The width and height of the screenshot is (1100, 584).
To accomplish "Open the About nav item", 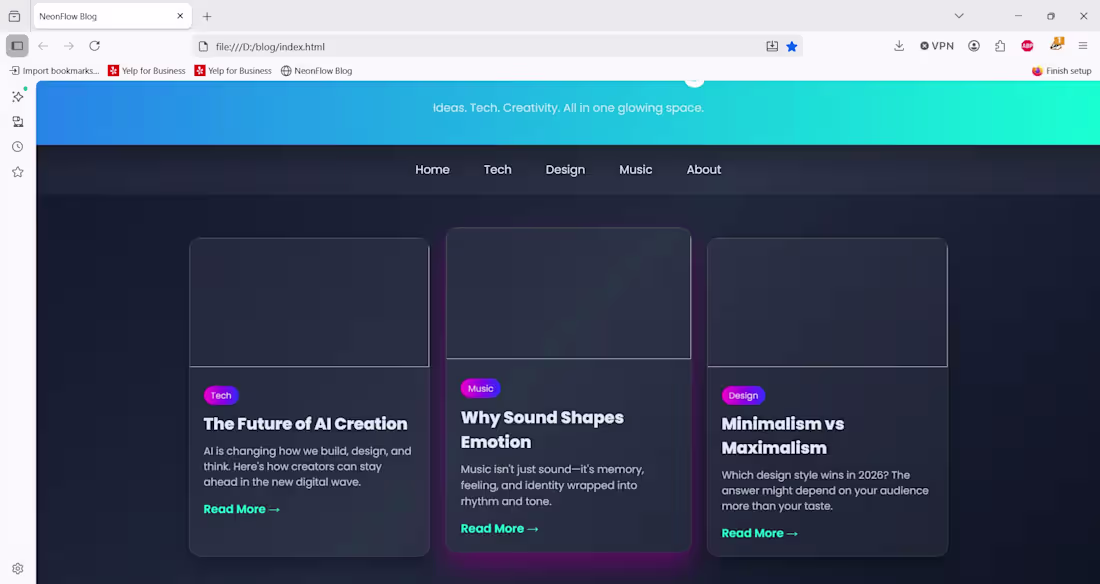I will [704, 170].
